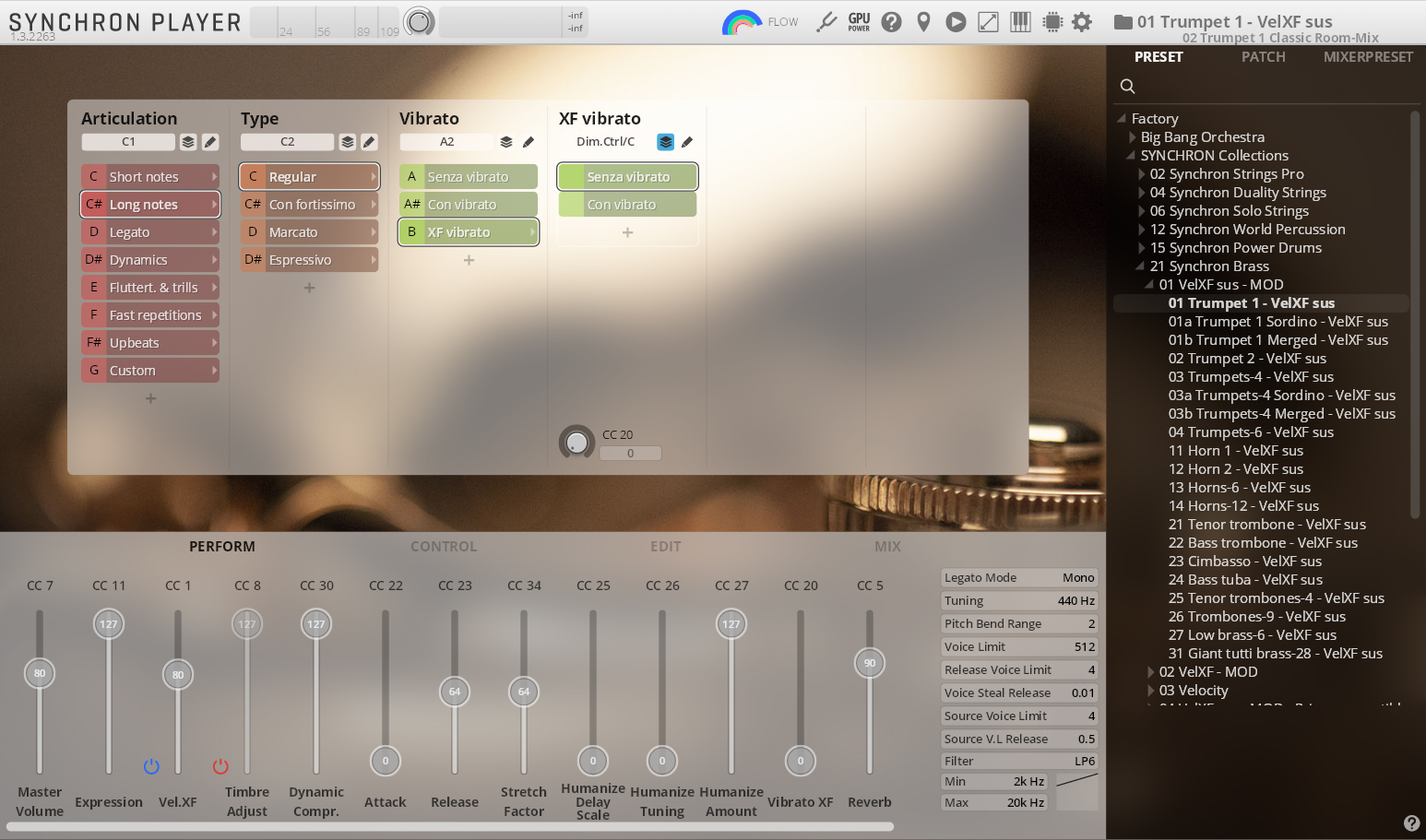Viewport: 1426px width, 840px height.
Task: Select preset 02 Trumpet 2 - VelXF sus
Action: [1247, 358]
